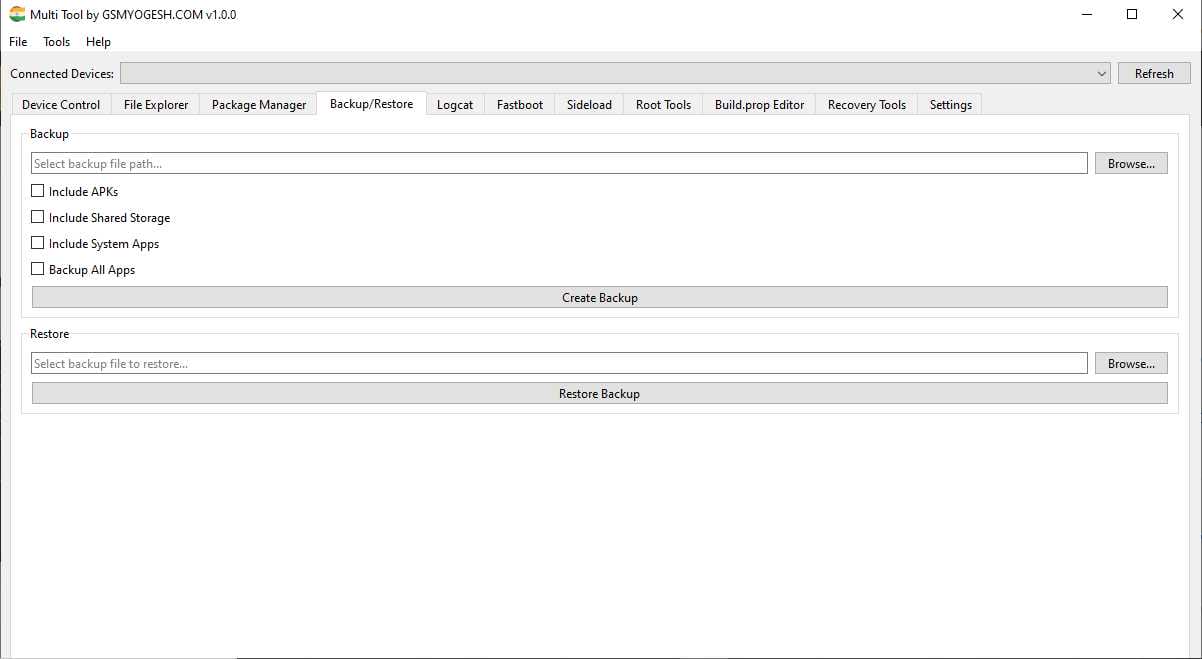Click Browse next to restore file field
The image size is (1202, 659).
1131,364
